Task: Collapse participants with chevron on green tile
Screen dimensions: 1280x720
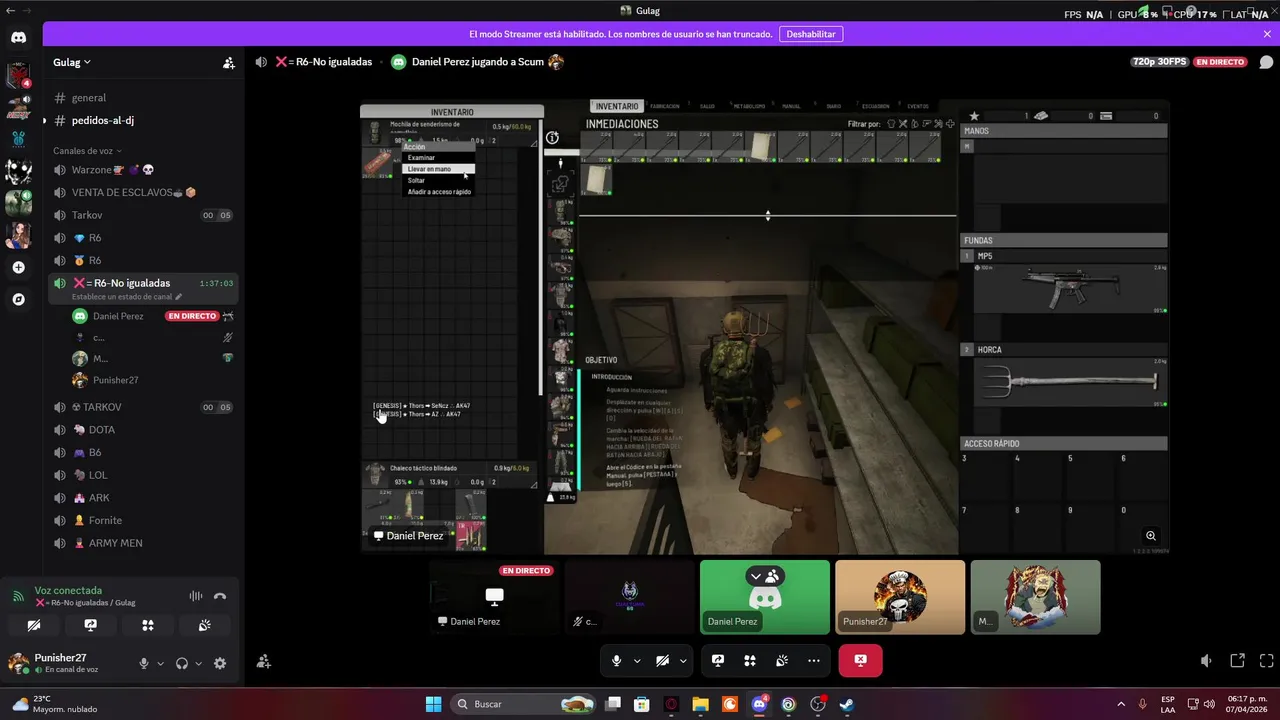Action: coord(765,576)
